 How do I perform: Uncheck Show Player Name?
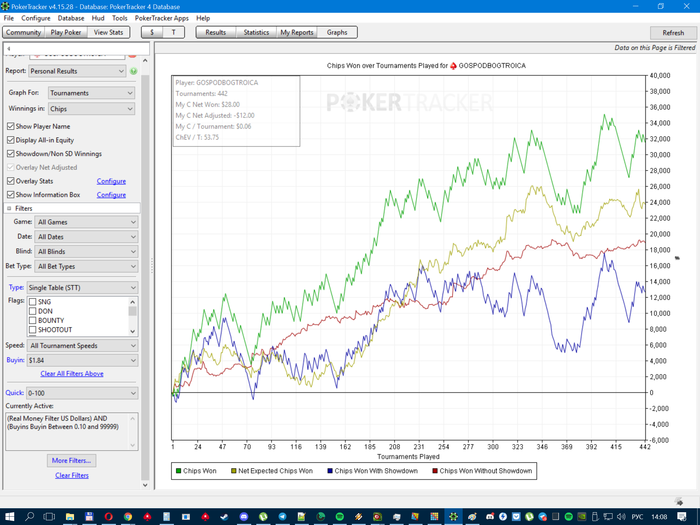point(11,126)
